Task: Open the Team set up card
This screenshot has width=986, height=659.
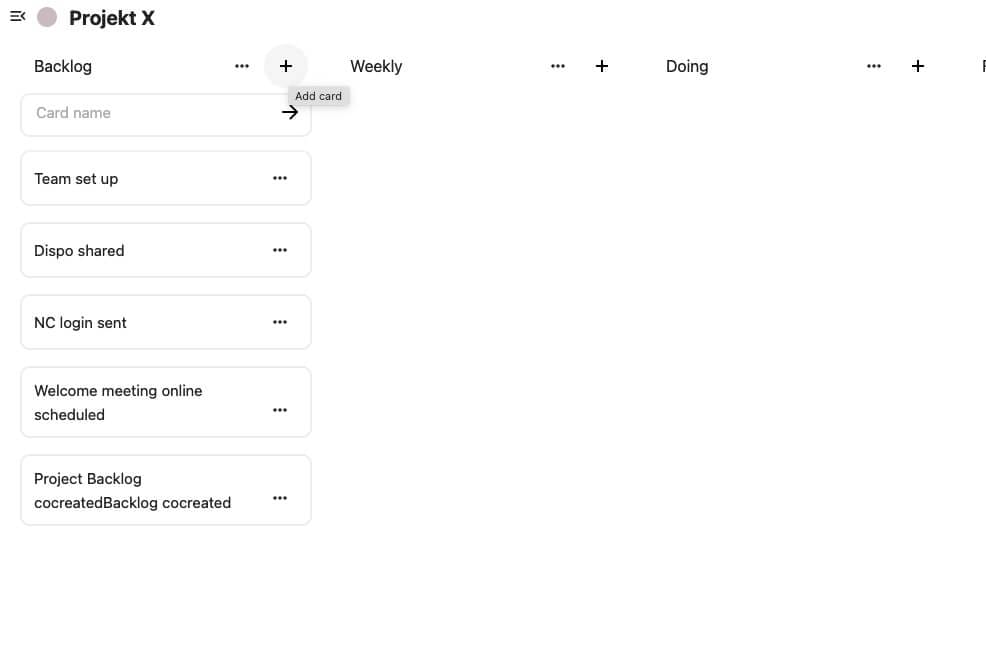Action: pos(130,178)
